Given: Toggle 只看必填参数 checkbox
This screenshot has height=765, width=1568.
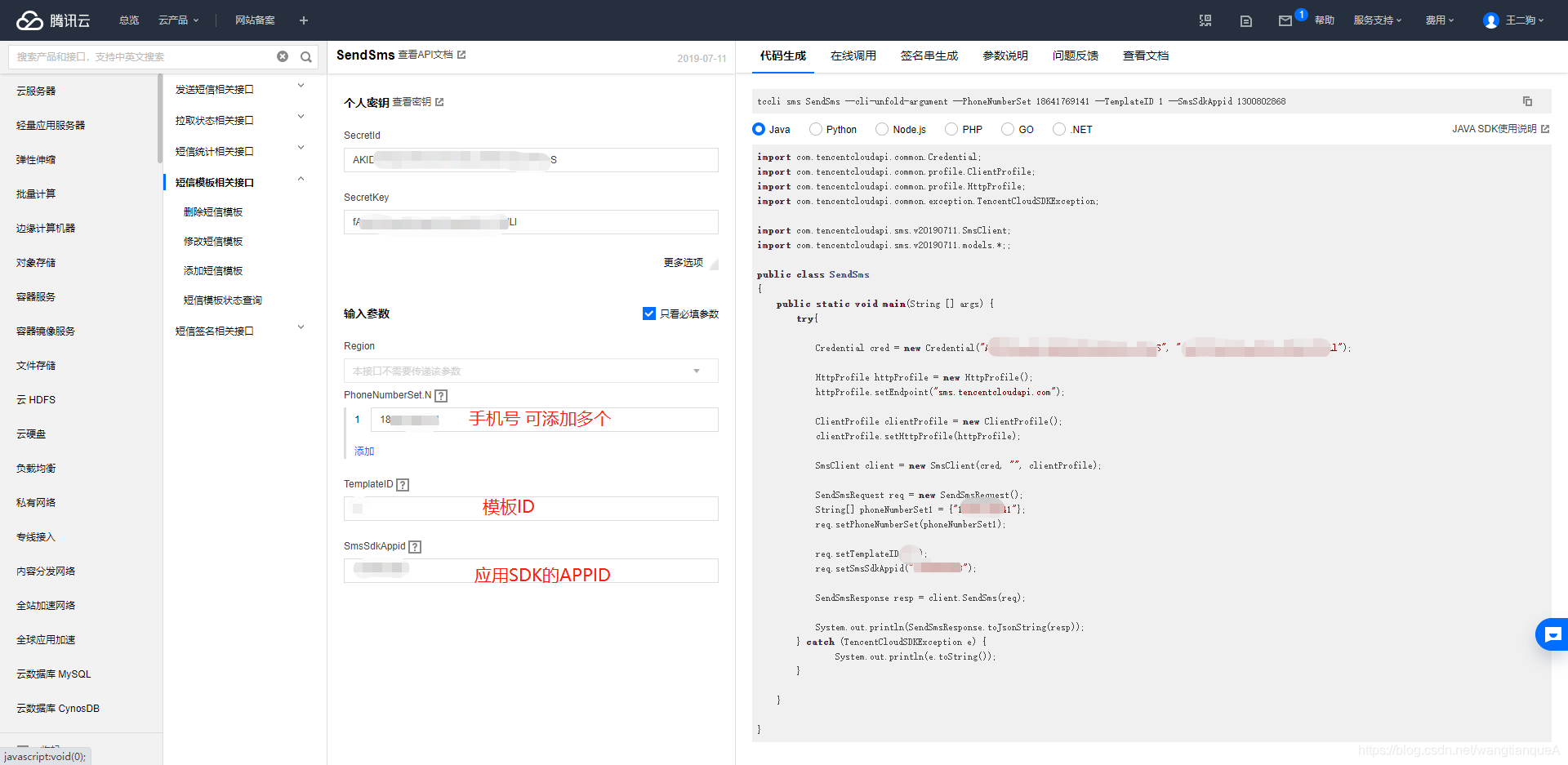Looking at the screenshot, I should (x=649, y=314).
